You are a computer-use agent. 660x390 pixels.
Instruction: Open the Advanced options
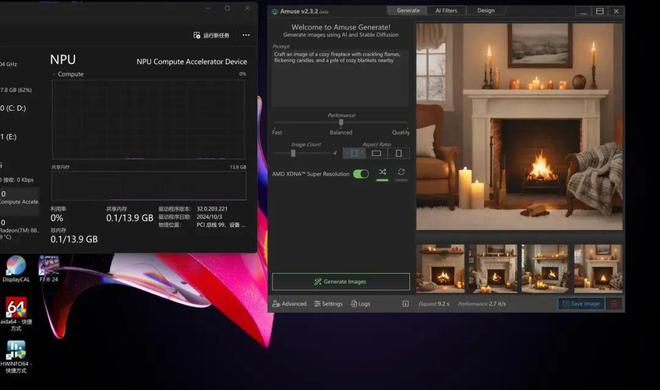click(x=290, y=304)
